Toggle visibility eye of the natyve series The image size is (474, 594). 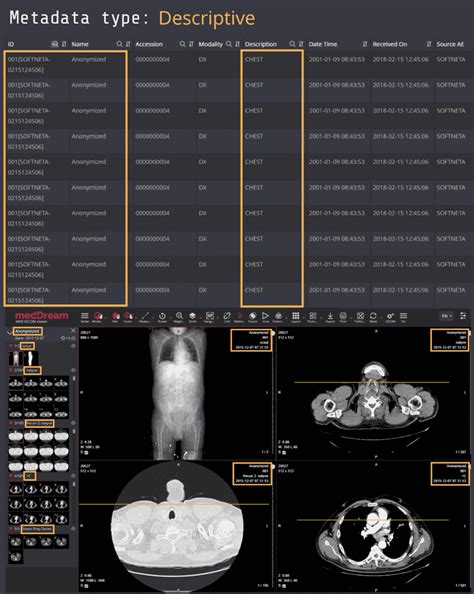coord(73,370)
